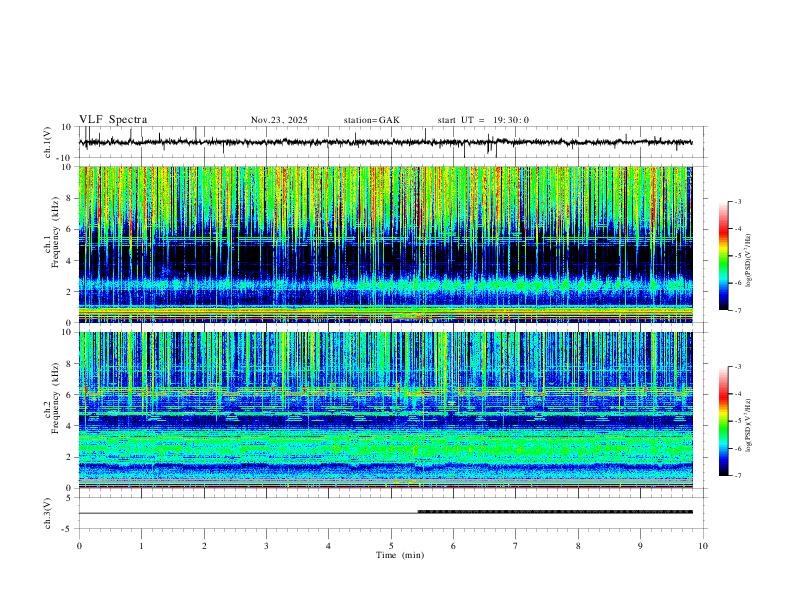Screen dimensions: 792x612
Task: Click the ch.2 spectrogram color bar
Action: point(723,421)
